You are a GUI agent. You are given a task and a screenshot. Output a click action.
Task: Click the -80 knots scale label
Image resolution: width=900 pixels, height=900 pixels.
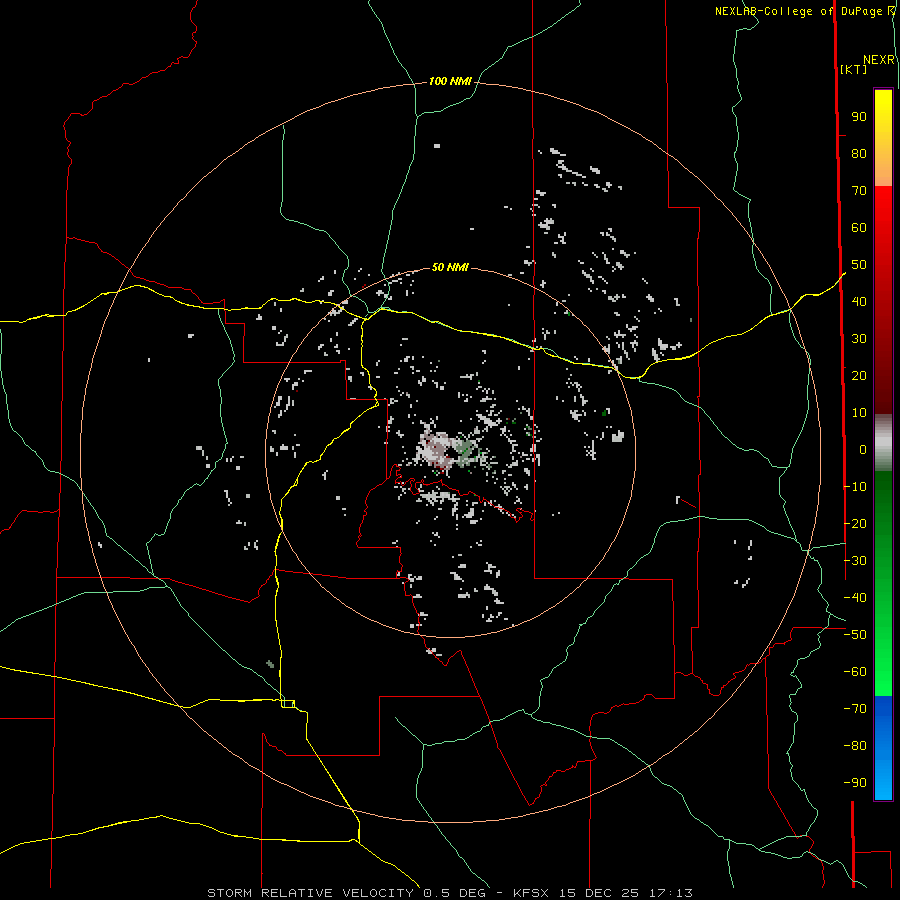click(x=855, y=746)
